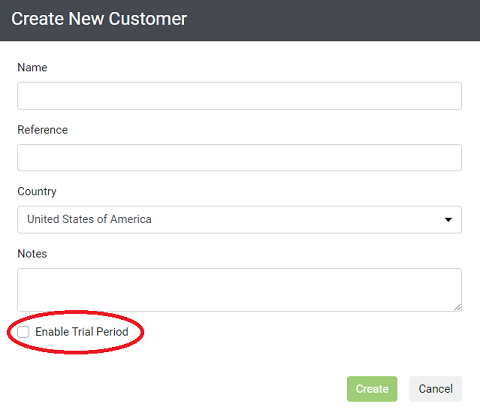
Task: Click the Create New Customer title
Action: coord(99,19)
